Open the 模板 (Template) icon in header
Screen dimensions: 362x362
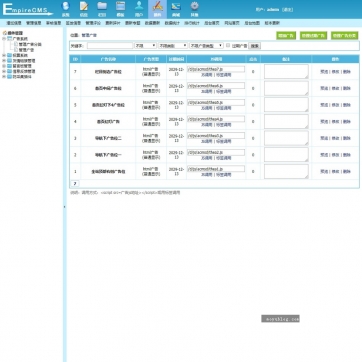point(120,9)
